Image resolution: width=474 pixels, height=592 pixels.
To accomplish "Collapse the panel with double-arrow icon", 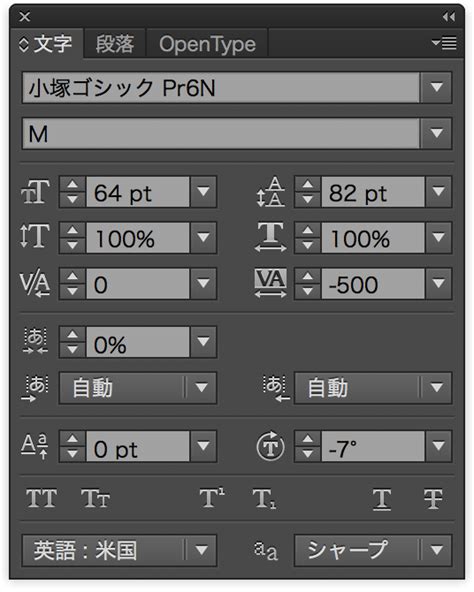I will coord(449,17).
